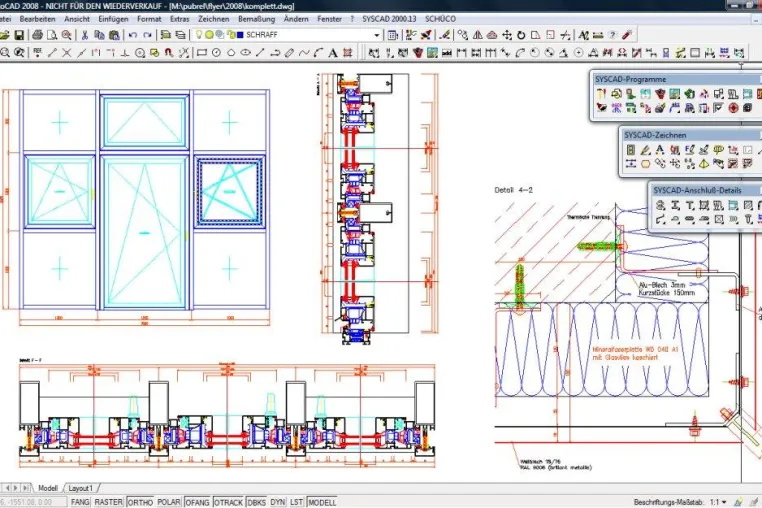Toggle ORTHO mode in status bar
762x508 pixels.
point(140,502)
